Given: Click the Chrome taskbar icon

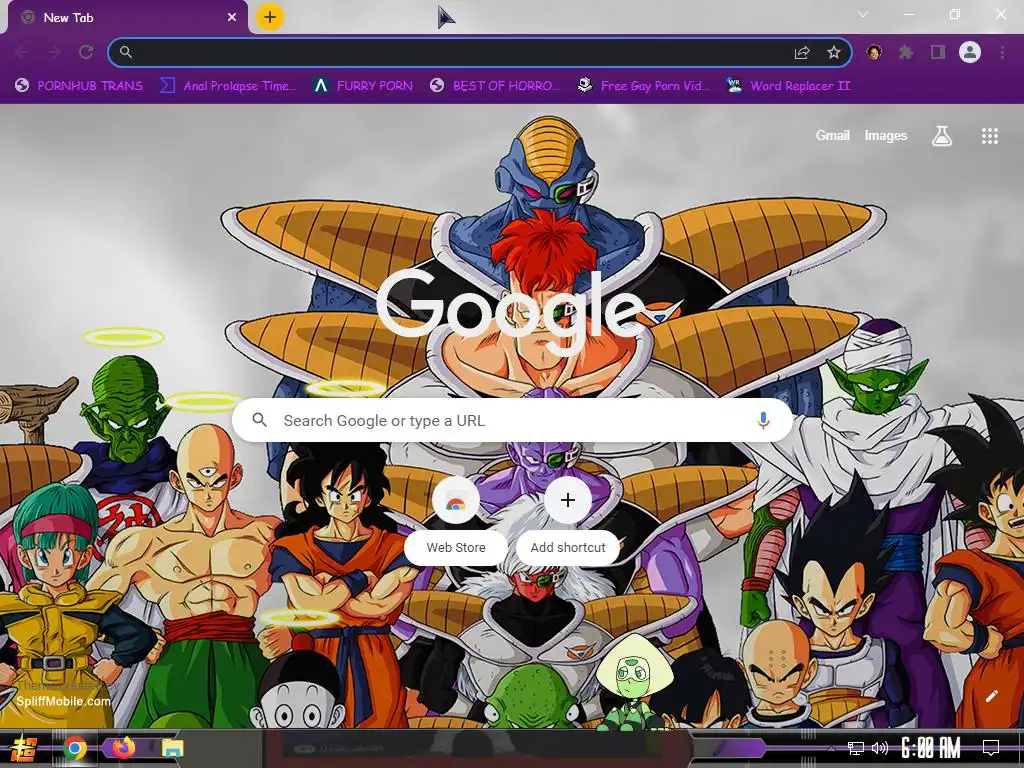Looking at the screenshot, I should click(x=75, y=748).
